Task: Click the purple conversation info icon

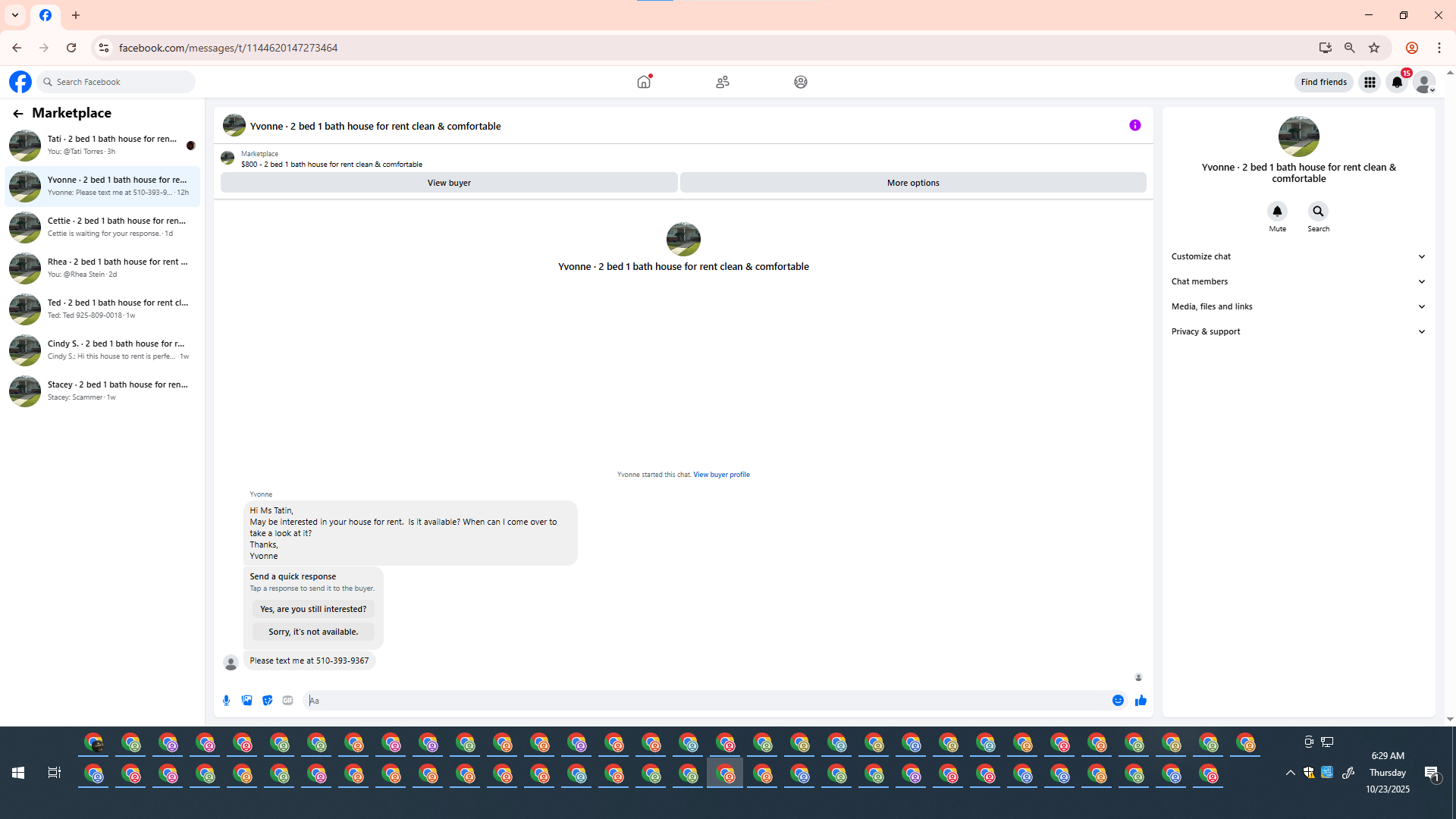Action: [x=1134, y=125]
